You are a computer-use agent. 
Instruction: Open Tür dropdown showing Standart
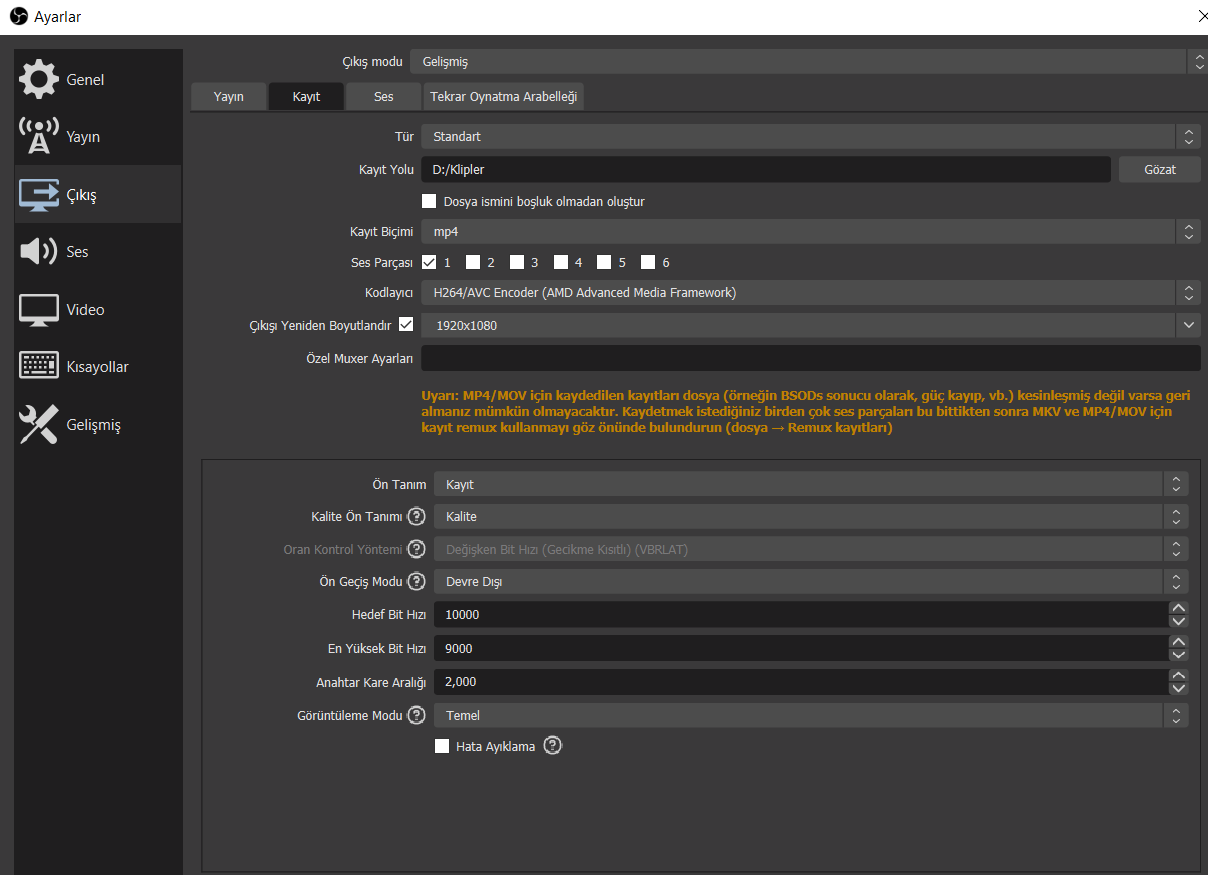[810, 136]
